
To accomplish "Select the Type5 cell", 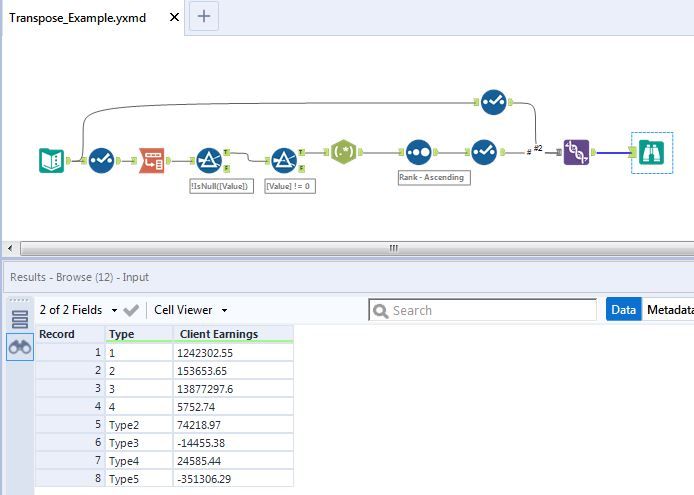I will point(139,479).
